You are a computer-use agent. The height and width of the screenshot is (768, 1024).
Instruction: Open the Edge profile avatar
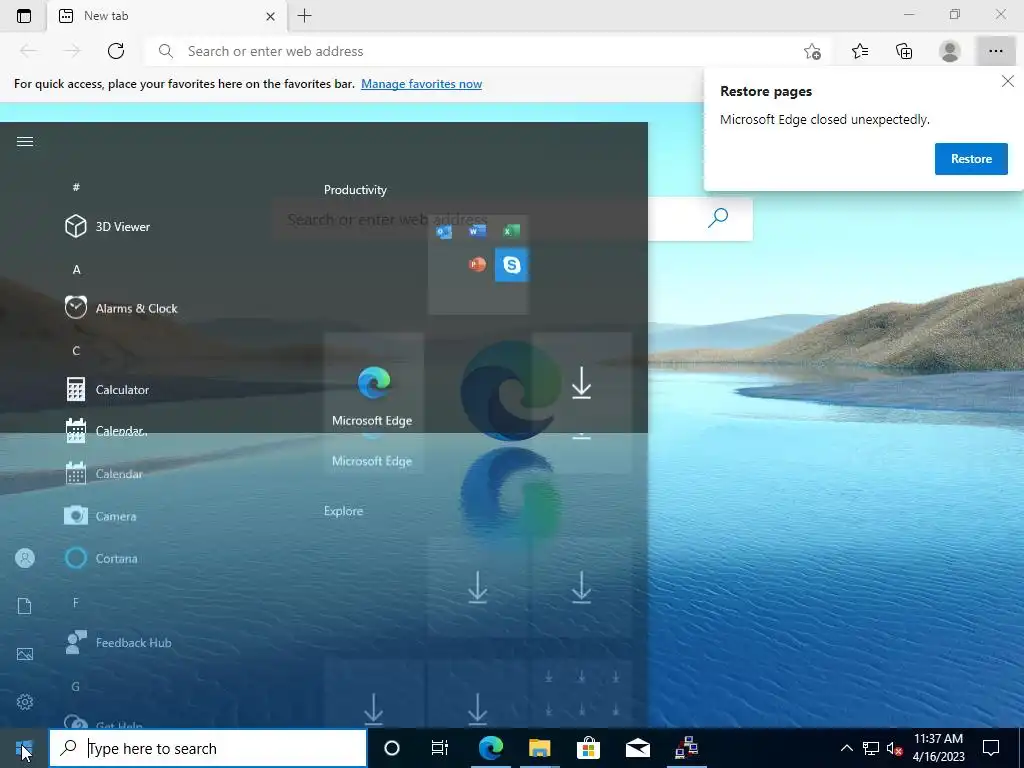950,51
